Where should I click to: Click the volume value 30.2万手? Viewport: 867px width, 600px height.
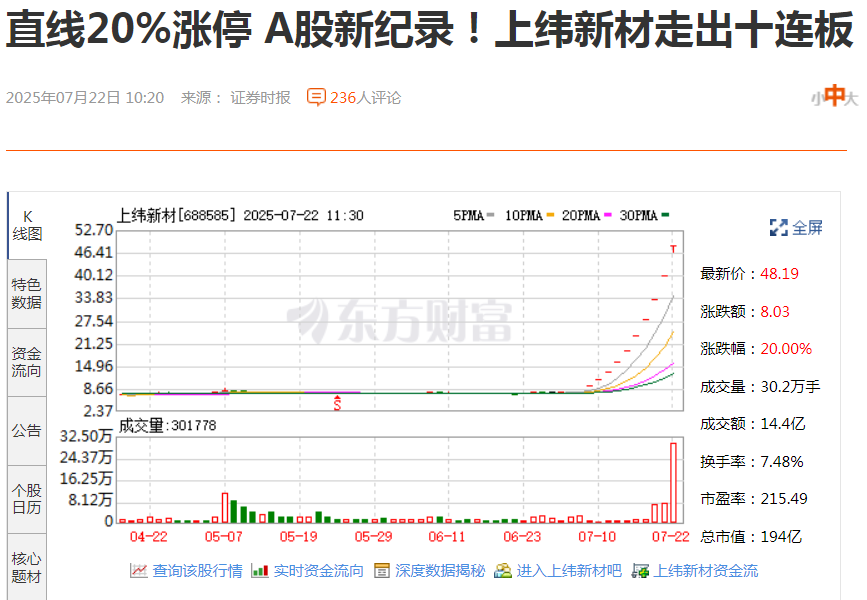pyautogui.click(x=791, y=386)
